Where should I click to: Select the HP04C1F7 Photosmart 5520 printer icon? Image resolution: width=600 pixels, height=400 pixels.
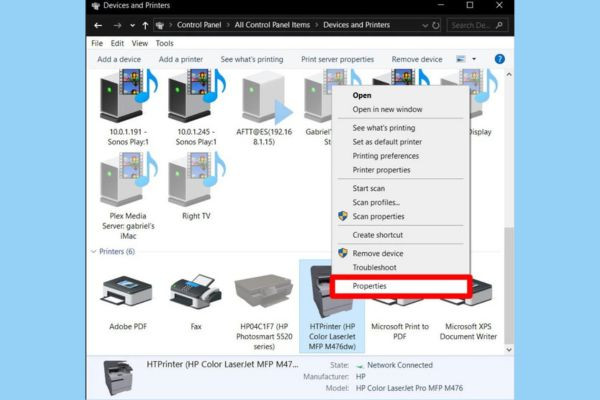(x=264, y=292)
